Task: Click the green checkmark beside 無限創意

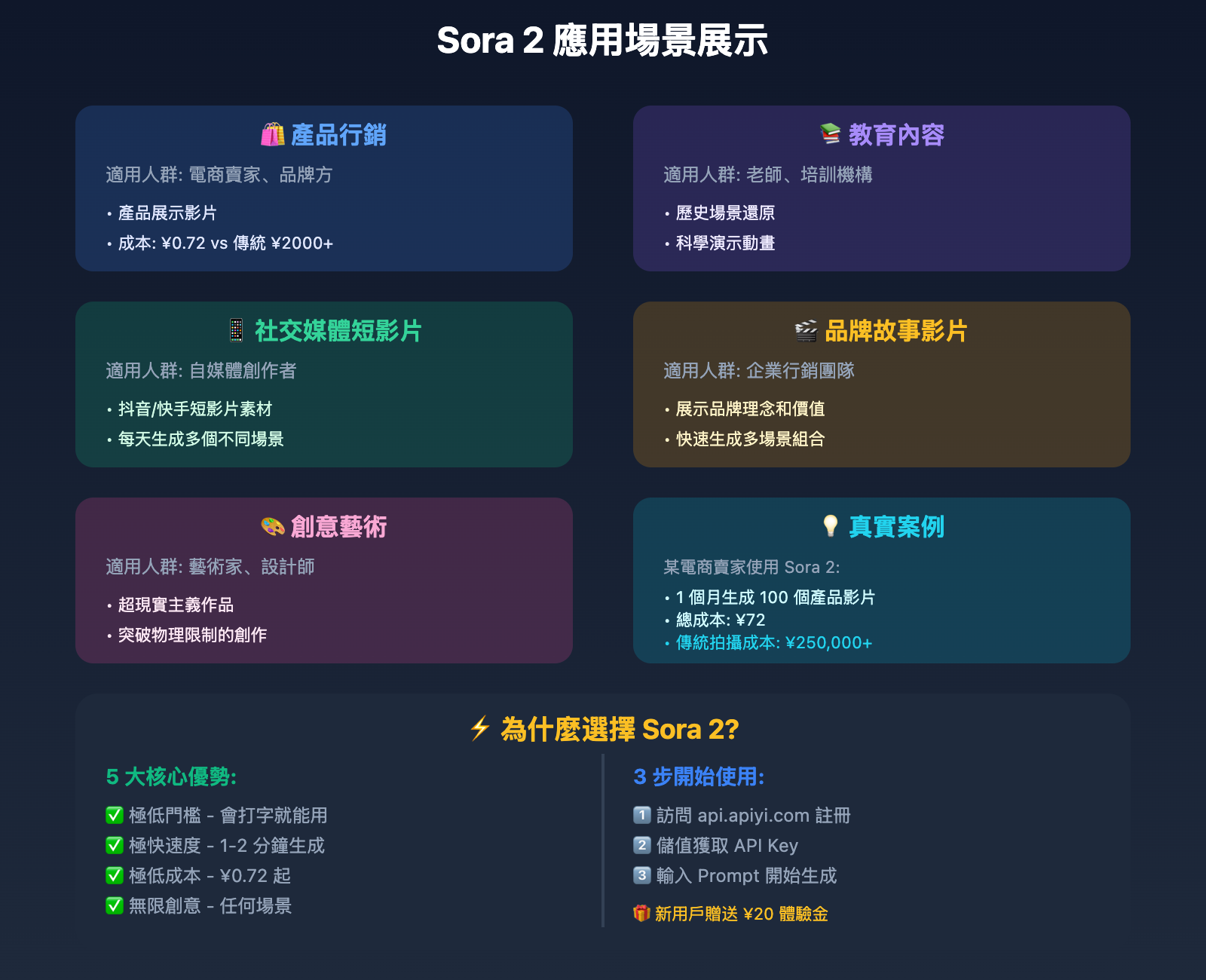Action: (115, 905)
